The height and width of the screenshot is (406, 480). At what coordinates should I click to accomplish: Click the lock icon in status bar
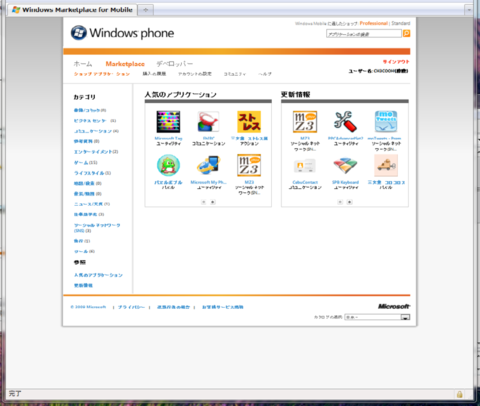pos(460,394)
